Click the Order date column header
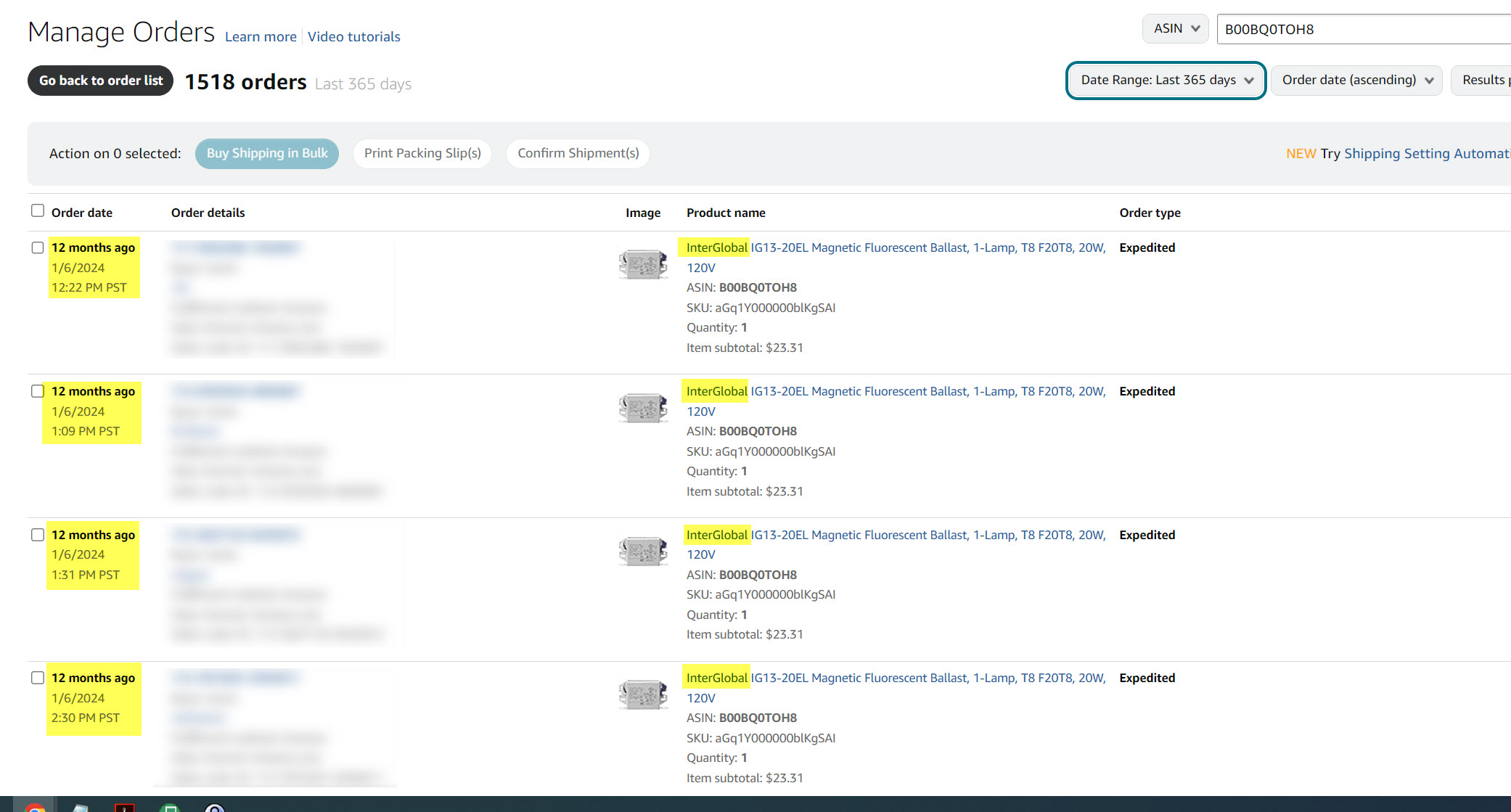This screenshot has height=812, width=1511. 82,213
